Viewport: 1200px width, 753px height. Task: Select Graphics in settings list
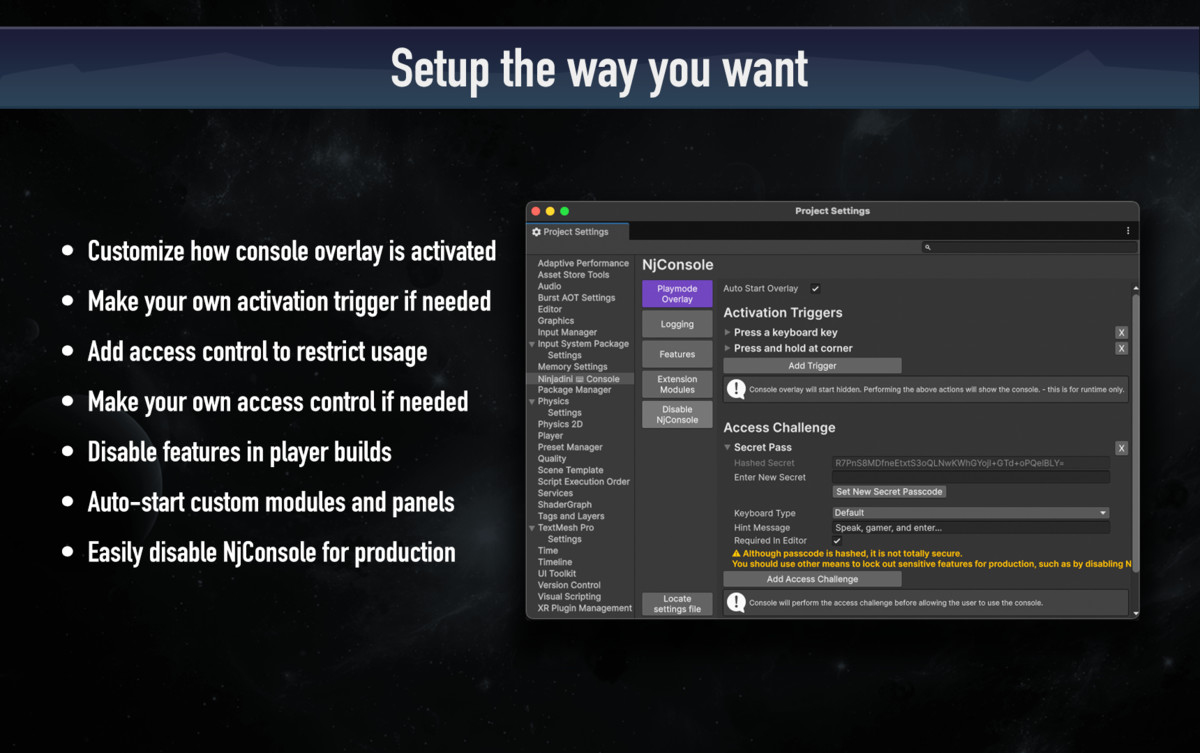click(556, 321)
